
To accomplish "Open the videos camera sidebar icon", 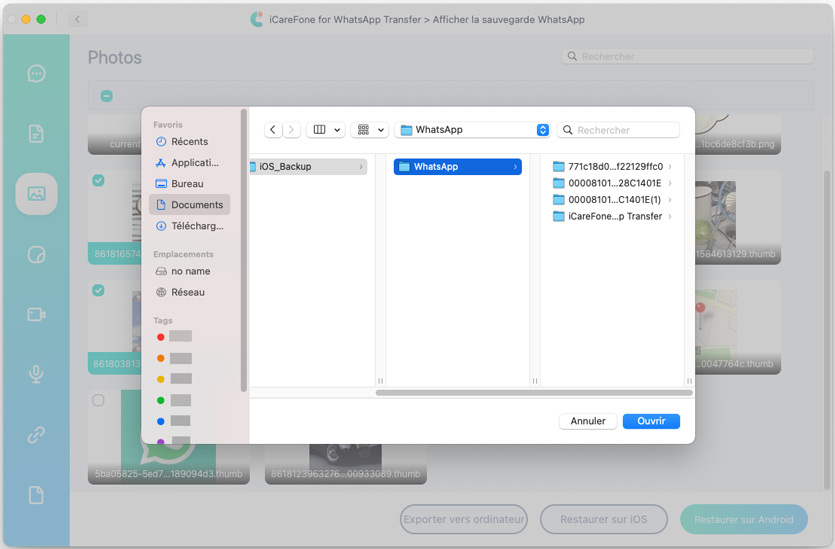I will (x=36, y=314).
